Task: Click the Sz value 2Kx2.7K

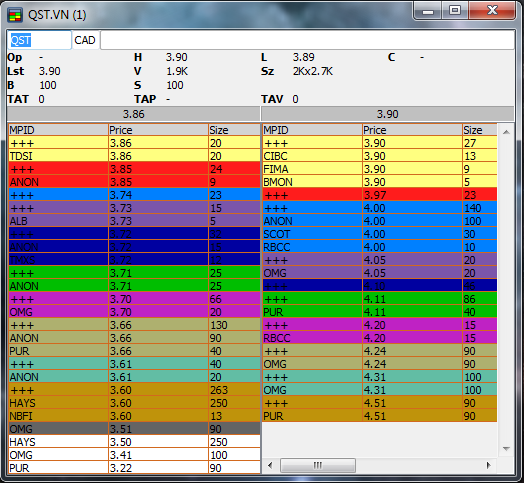Action: [313, 71]
